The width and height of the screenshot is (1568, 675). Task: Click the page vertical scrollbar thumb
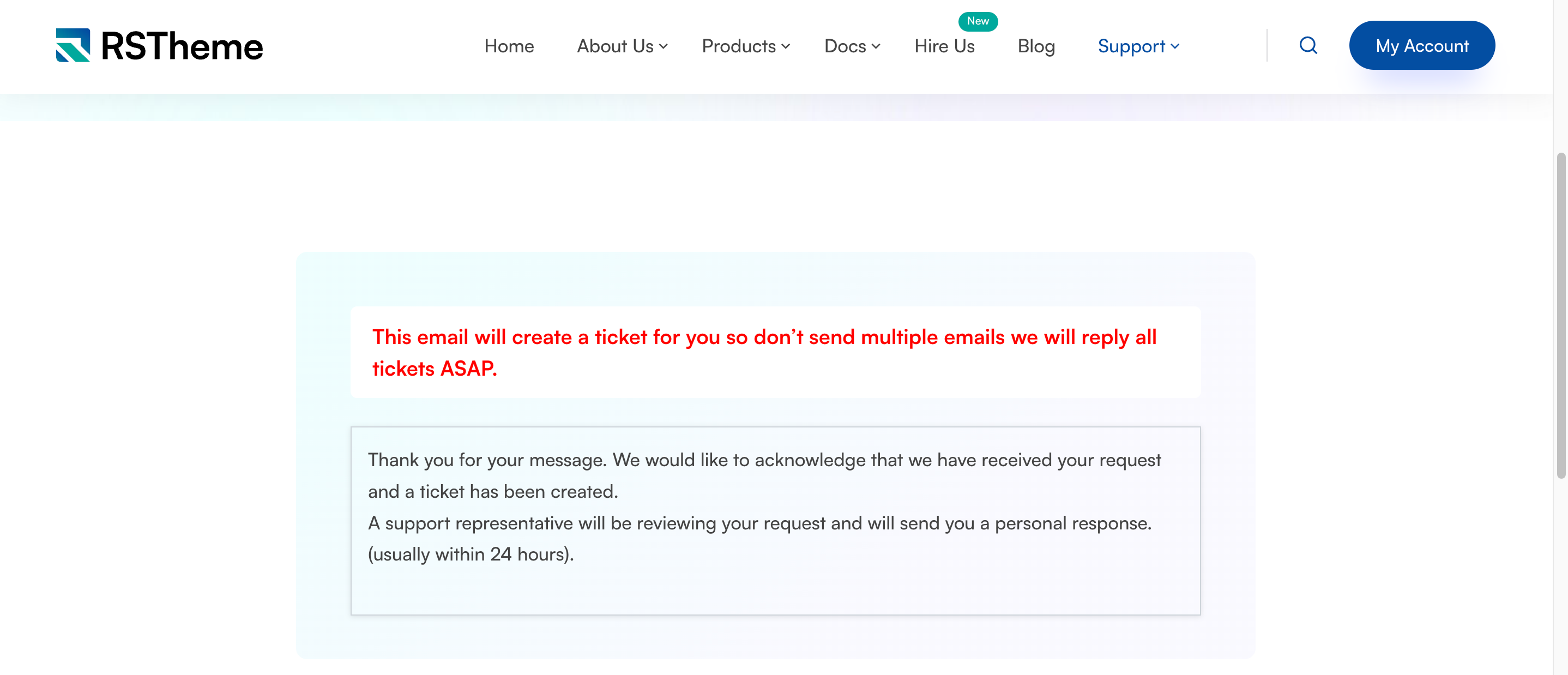(1561, 316)
